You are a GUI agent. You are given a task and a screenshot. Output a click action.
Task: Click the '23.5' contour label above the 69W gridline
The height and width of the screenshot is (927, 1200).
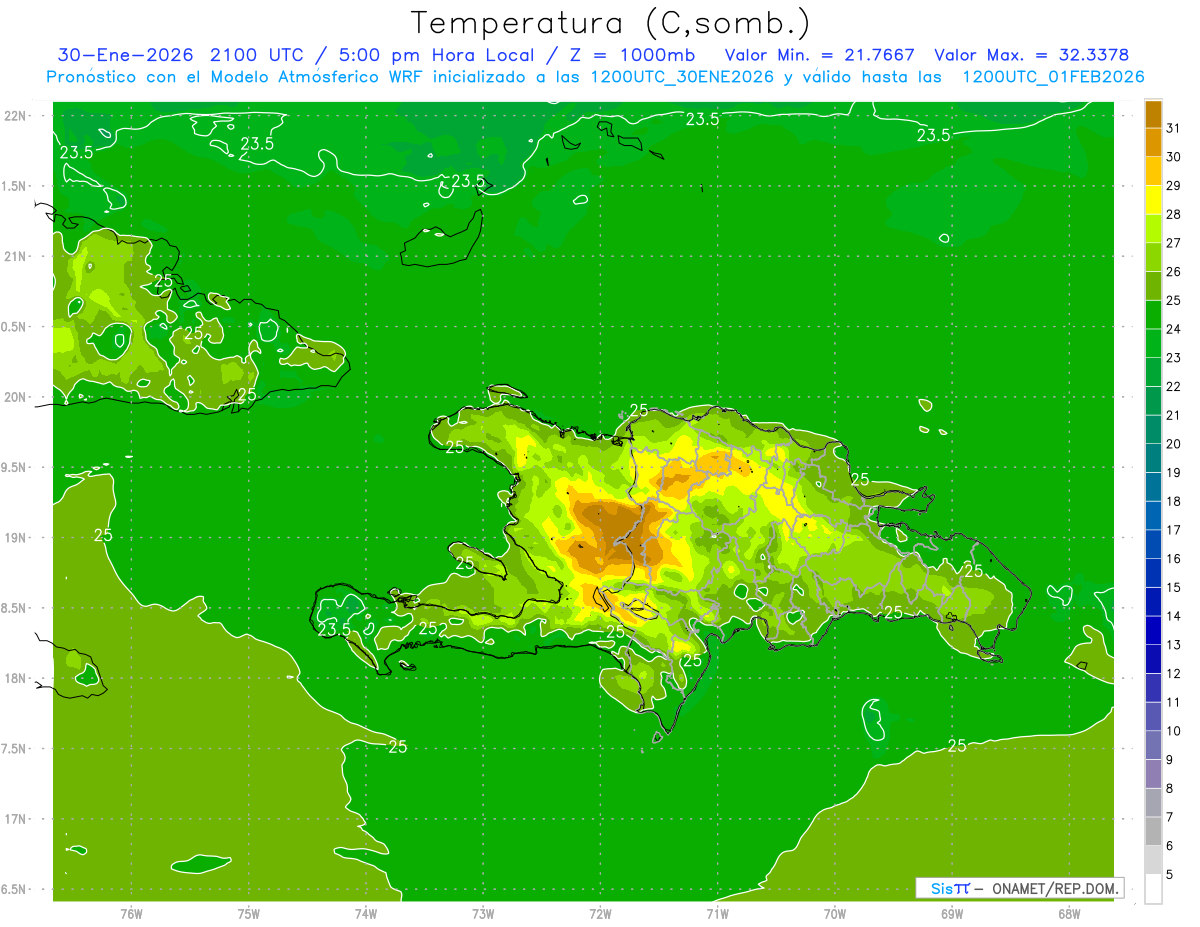933,135
